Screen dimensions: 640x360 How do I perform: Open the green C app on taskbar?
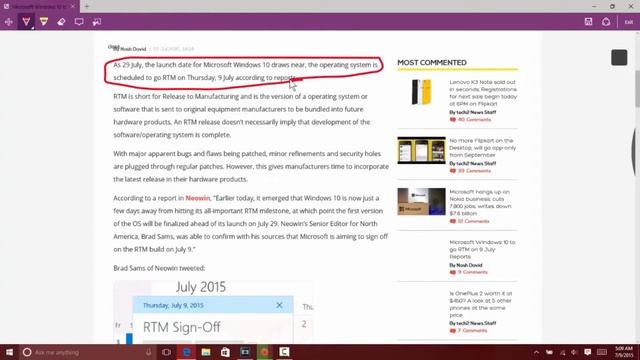(x=284, y=352)
